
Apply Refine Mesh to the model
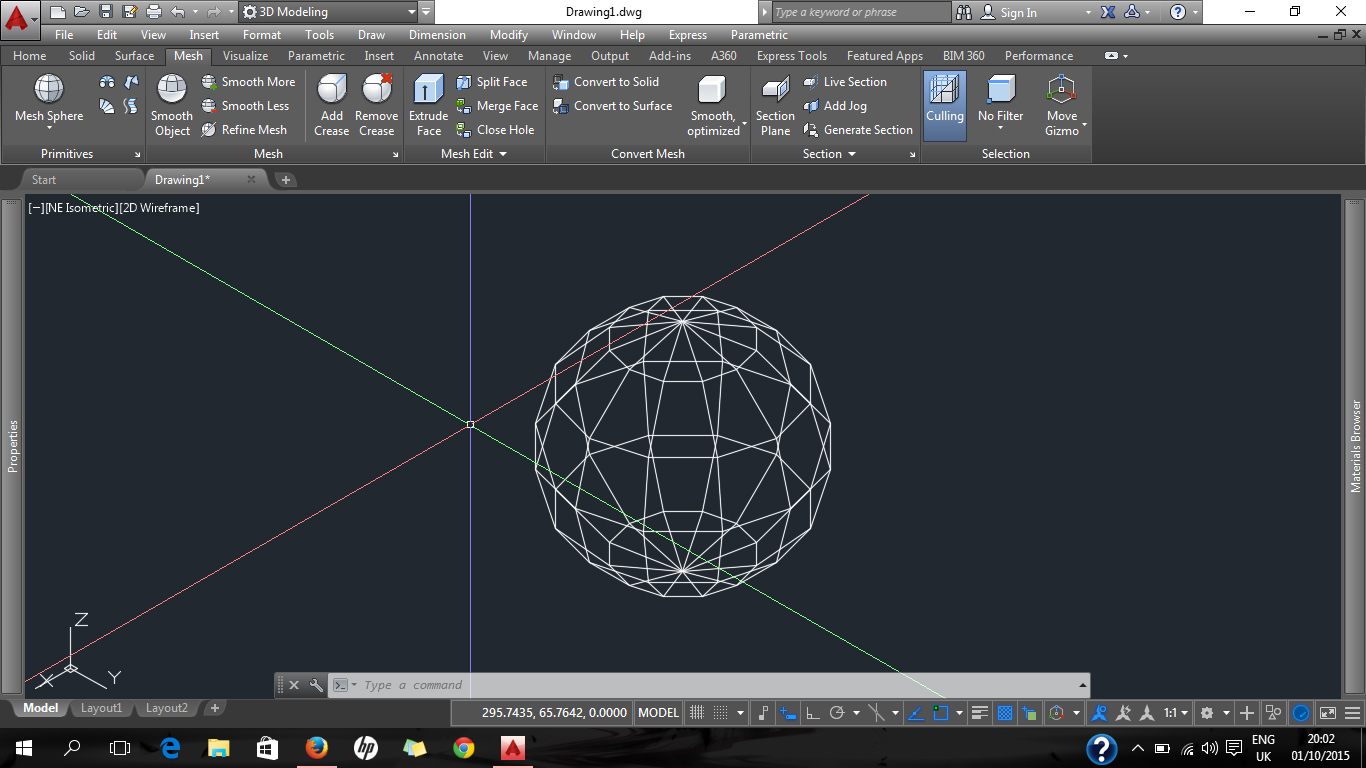[x=247, y=129]
